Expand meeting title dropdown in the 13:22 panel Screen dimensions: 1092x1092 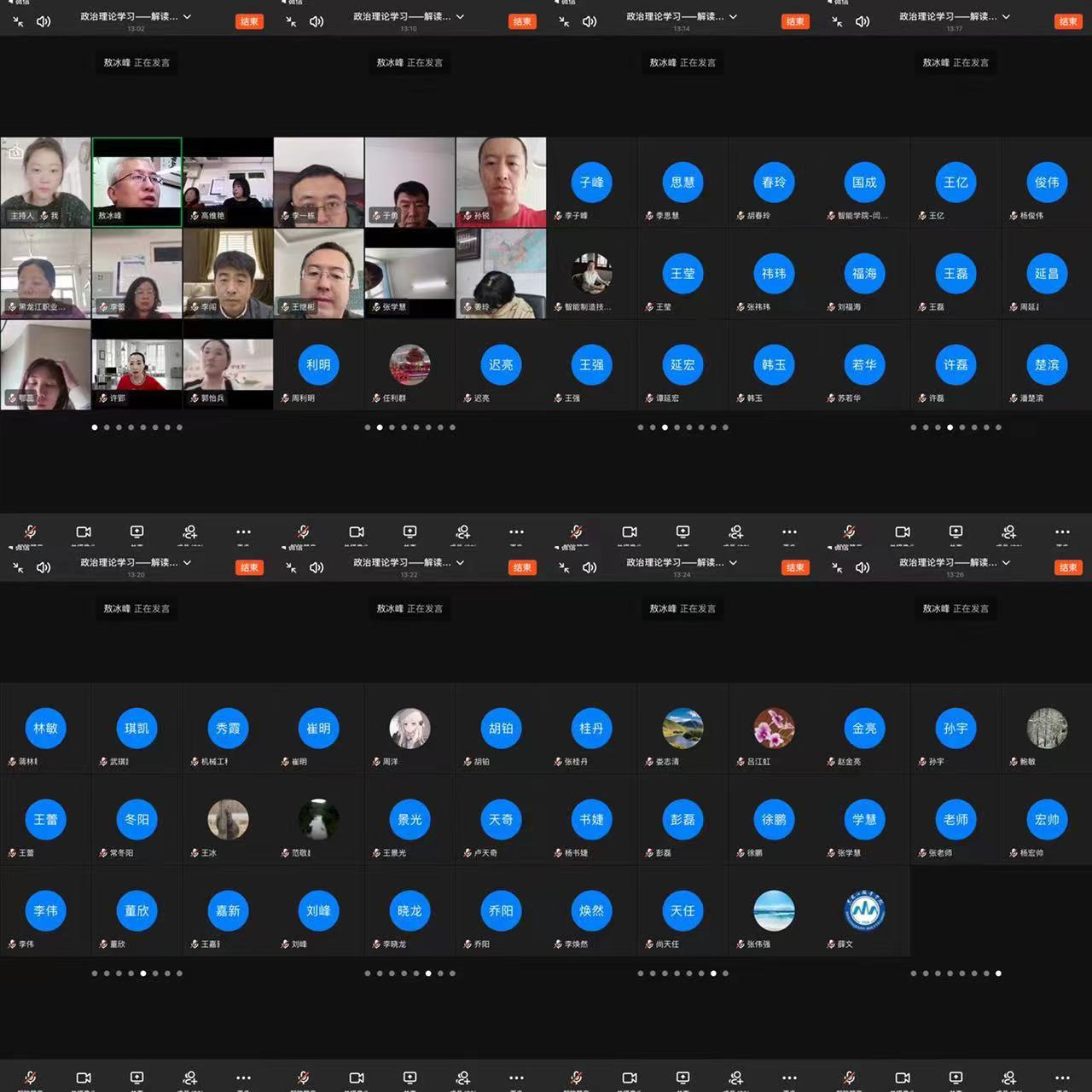click(x=460, y=562)
